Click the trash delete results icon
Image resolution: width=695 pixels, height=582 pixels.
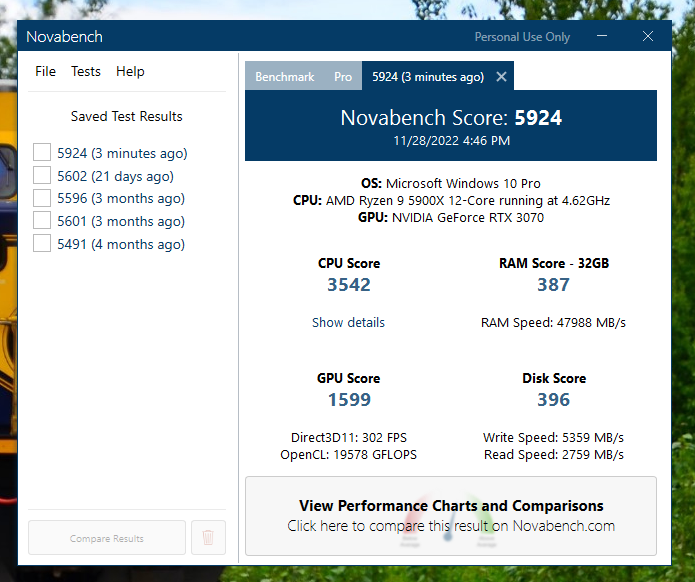pyautogui.click(x=208, y=537)
